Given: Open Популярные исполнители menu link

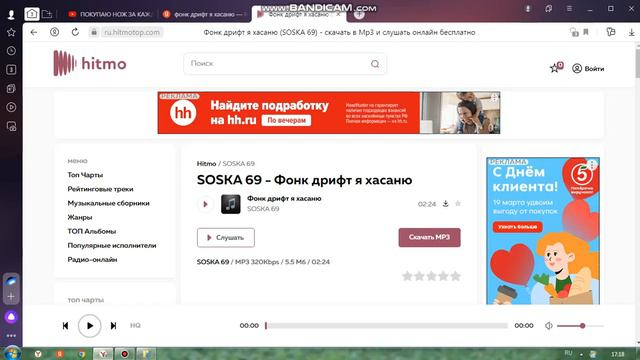Looking at the screenshot, I should [112, 245].
